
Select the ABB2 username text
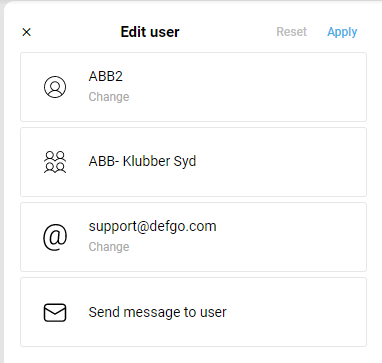(x=106, y=76)
